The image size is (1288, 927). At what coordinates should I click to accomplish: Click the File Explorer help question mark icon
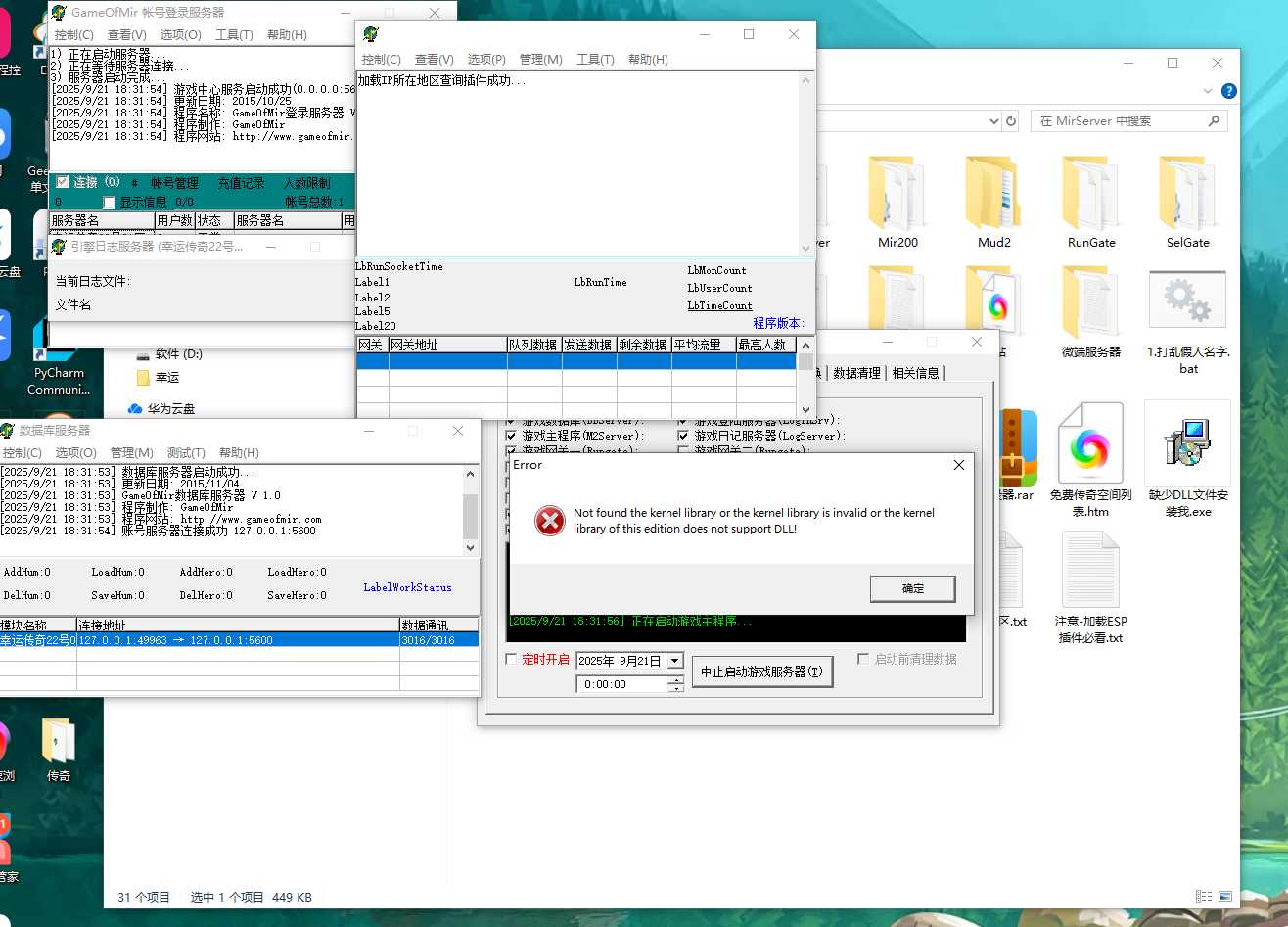tap(1228, 91)
